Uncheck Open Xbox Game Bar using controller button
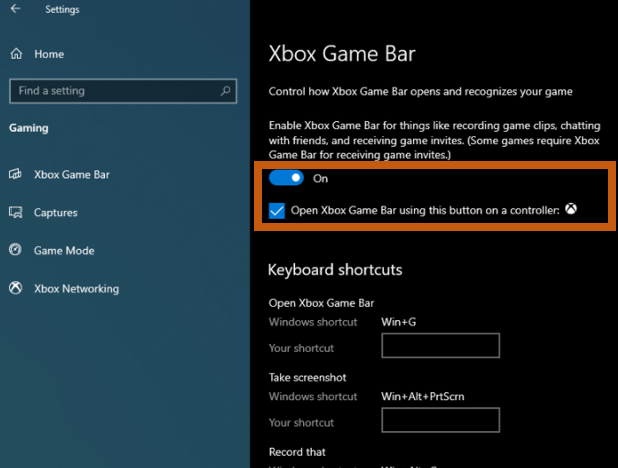Viewport: 618px width, 468px height. (x=277, y=211)
